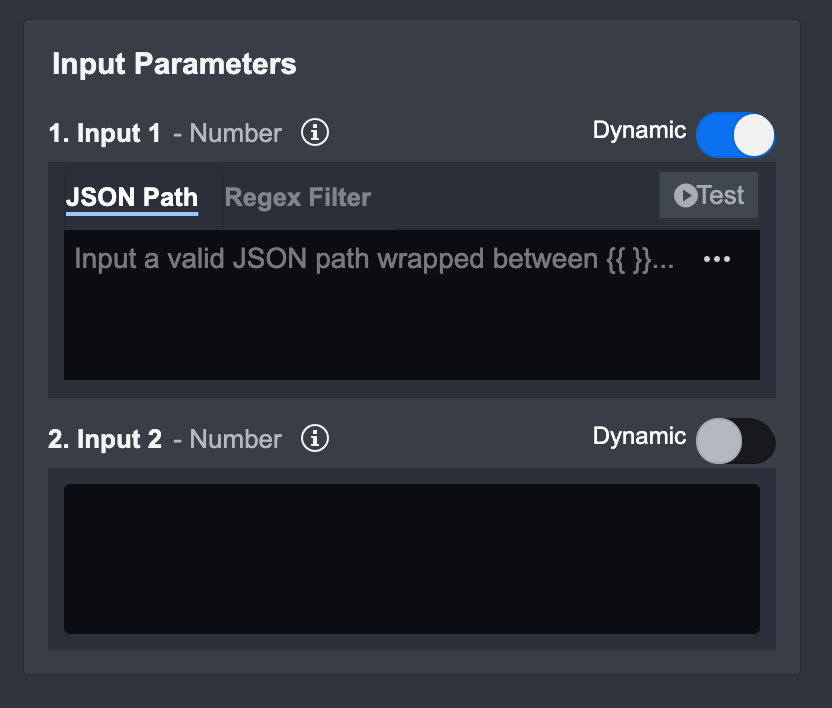This screenshot has height=708, width=832.
Task: Click the Number type label of Input 1
Action: (x=235, y=133)
